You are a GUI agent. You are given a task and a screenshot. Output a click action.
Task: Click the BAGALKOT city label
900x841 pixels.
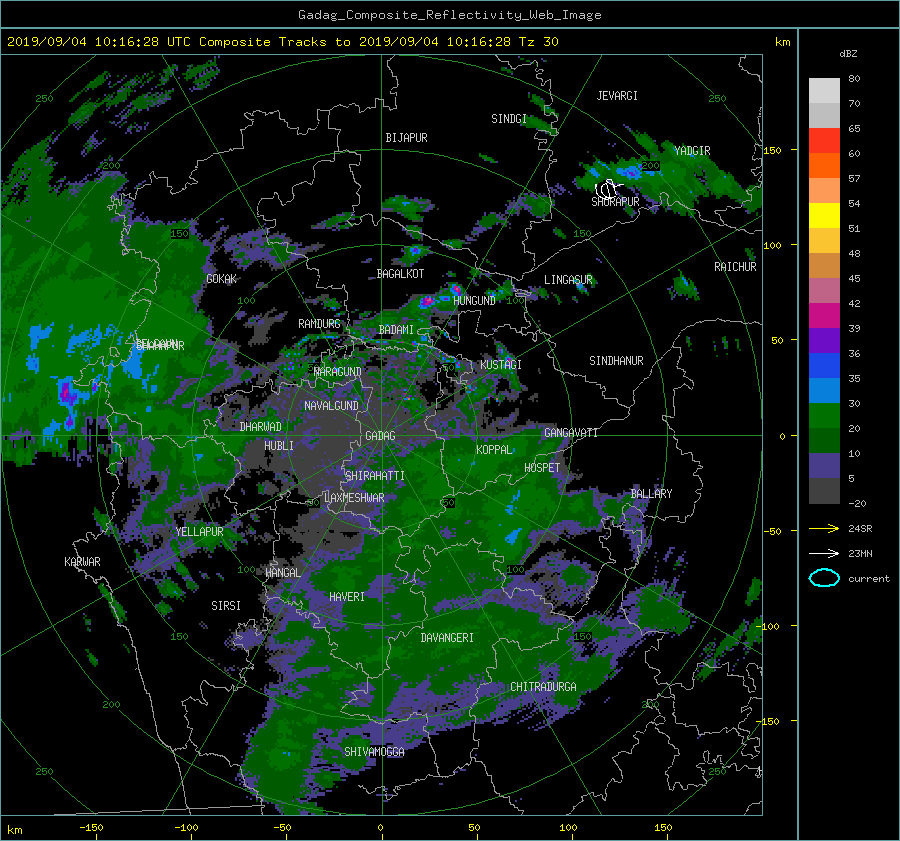pos(400,274)
